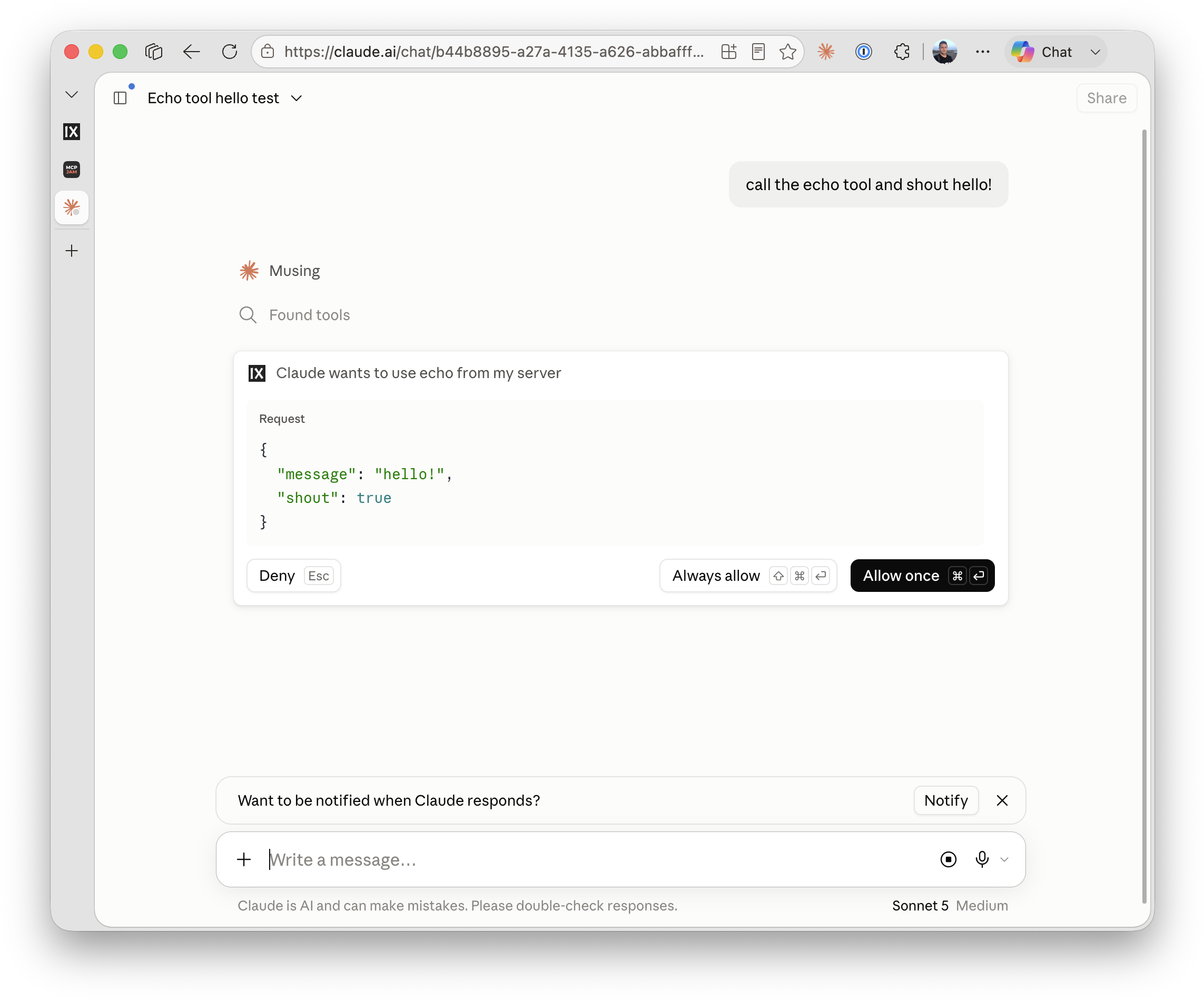The image size is (1204, 1000).
Task: Start voice input with the microphone icon
Action: point(982,859)
